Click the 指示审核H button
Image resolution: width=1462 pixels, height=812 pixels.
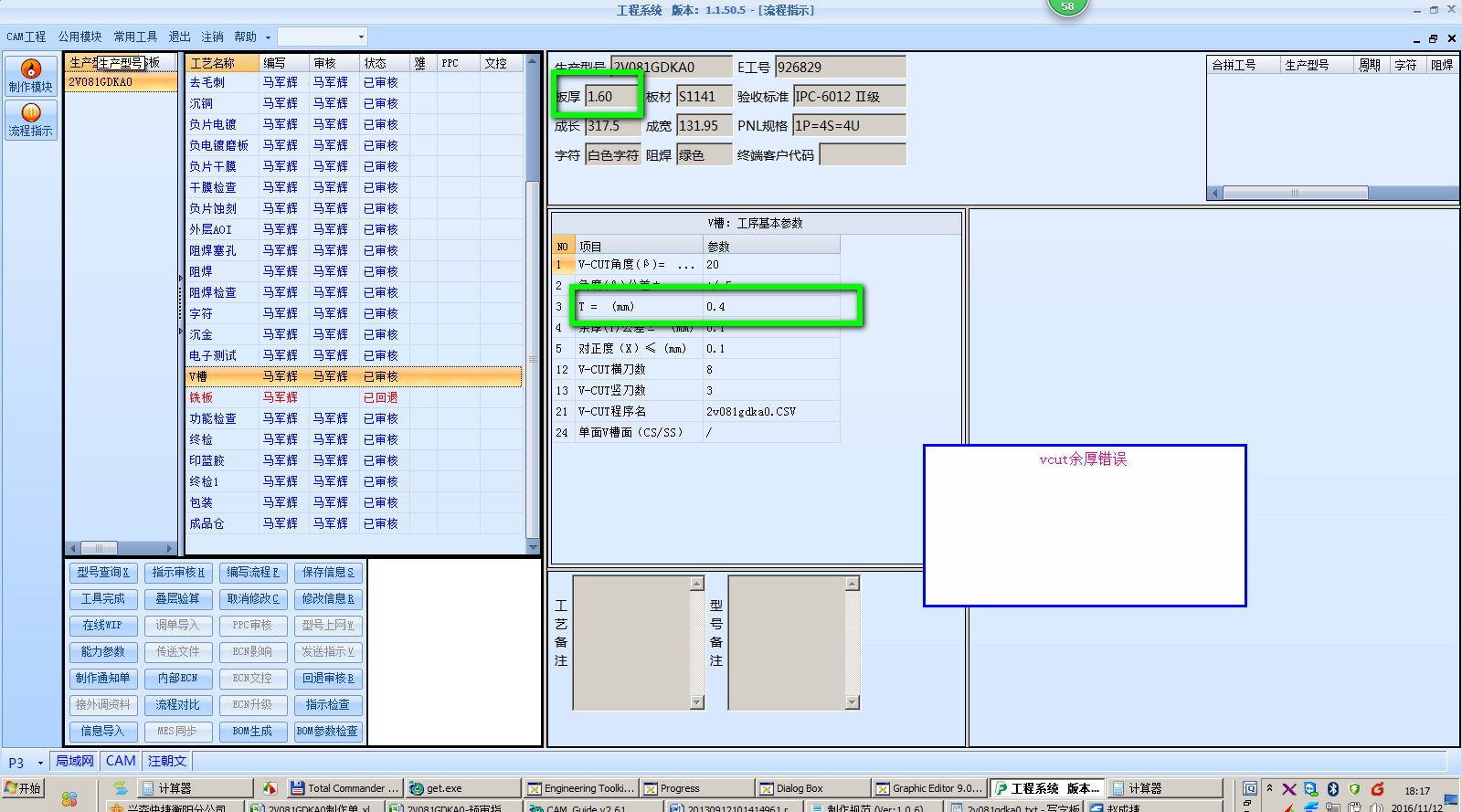click(x=178, y=573)
